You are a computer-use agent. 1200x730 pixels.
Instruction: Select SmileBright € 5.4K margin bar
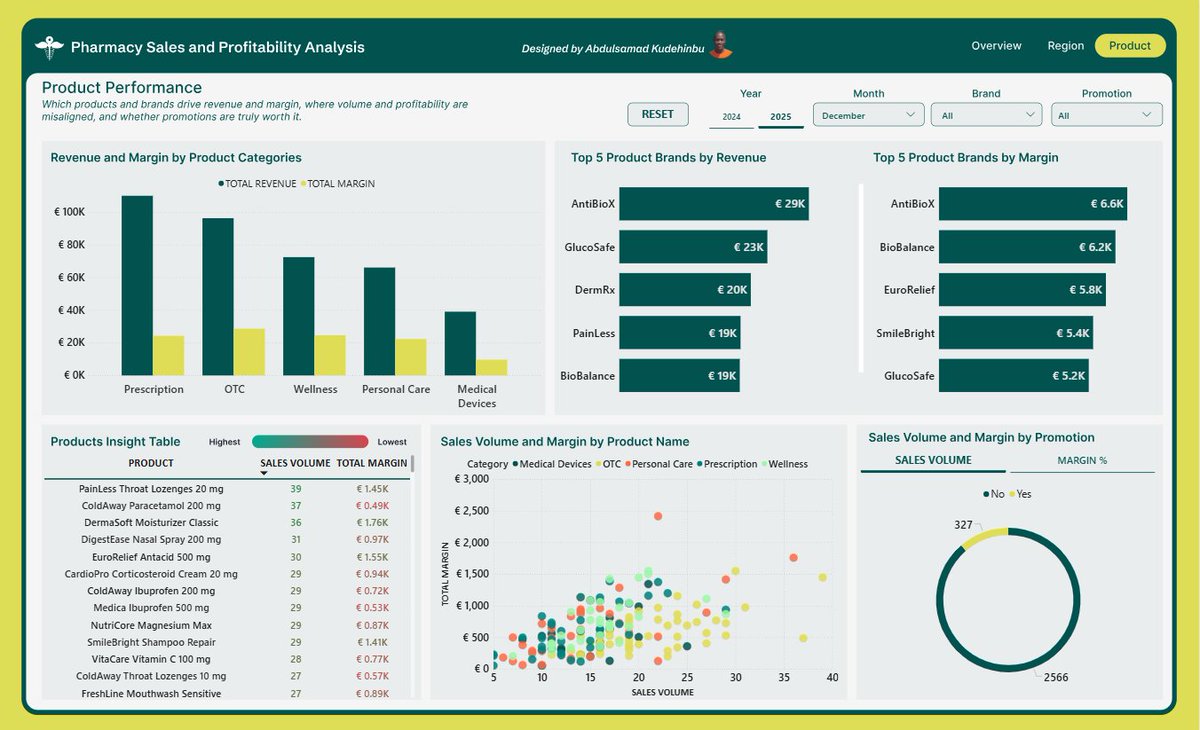[x=1016, y=333]
